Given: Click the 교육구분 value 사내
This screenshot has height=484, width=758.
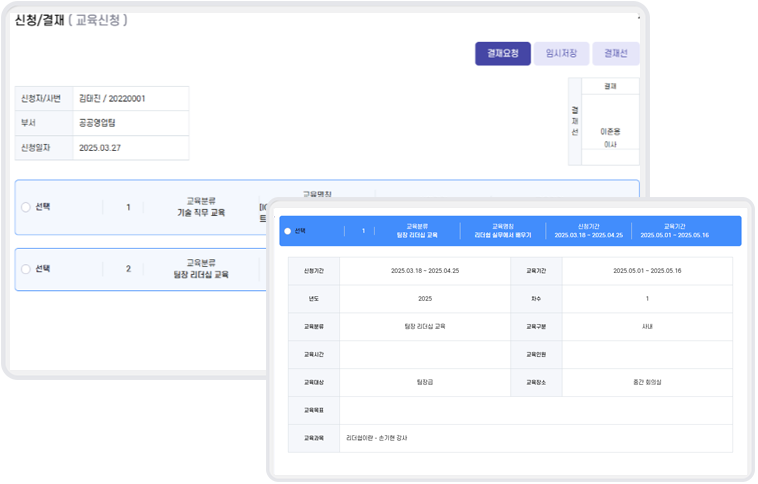Looking at the screenshot, I should (647, 327).
